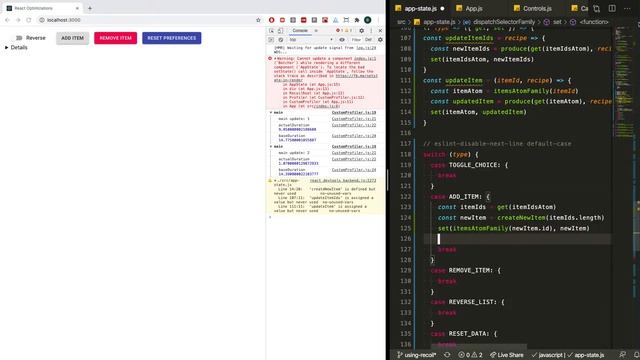Open the errors and warnings status
The image size is (640, 360).
pyautogui.click(x=470, y=355)
